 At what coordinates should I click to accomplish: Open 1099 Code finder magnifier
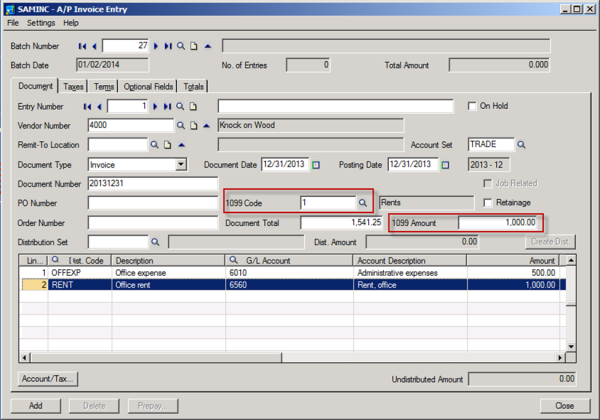coord(363,203)
